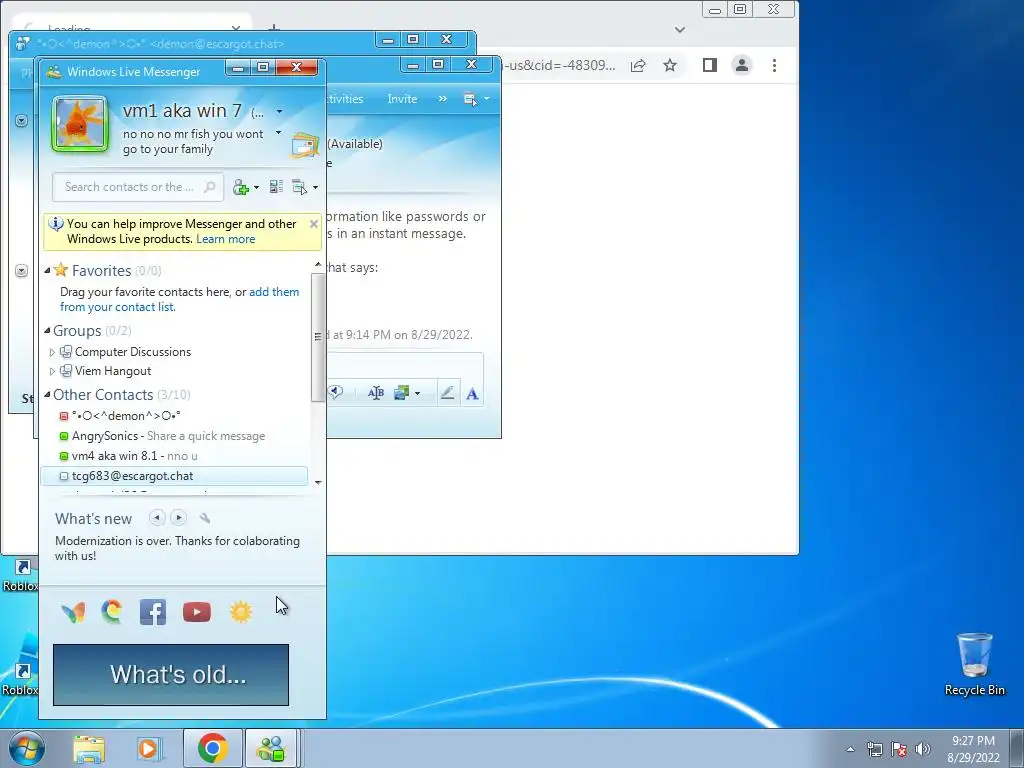Dismiss the improve Messenger notification
Viewport: 1024px width, 768px height.
pos(313,224)
